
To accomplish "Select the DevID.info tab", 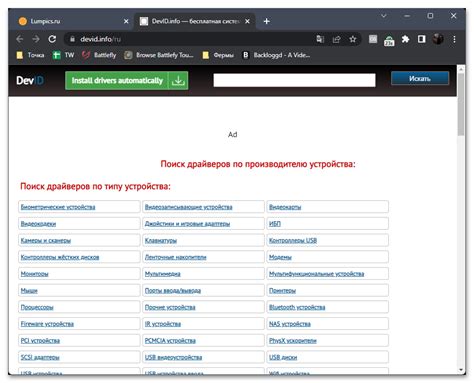I will [195, 21].
